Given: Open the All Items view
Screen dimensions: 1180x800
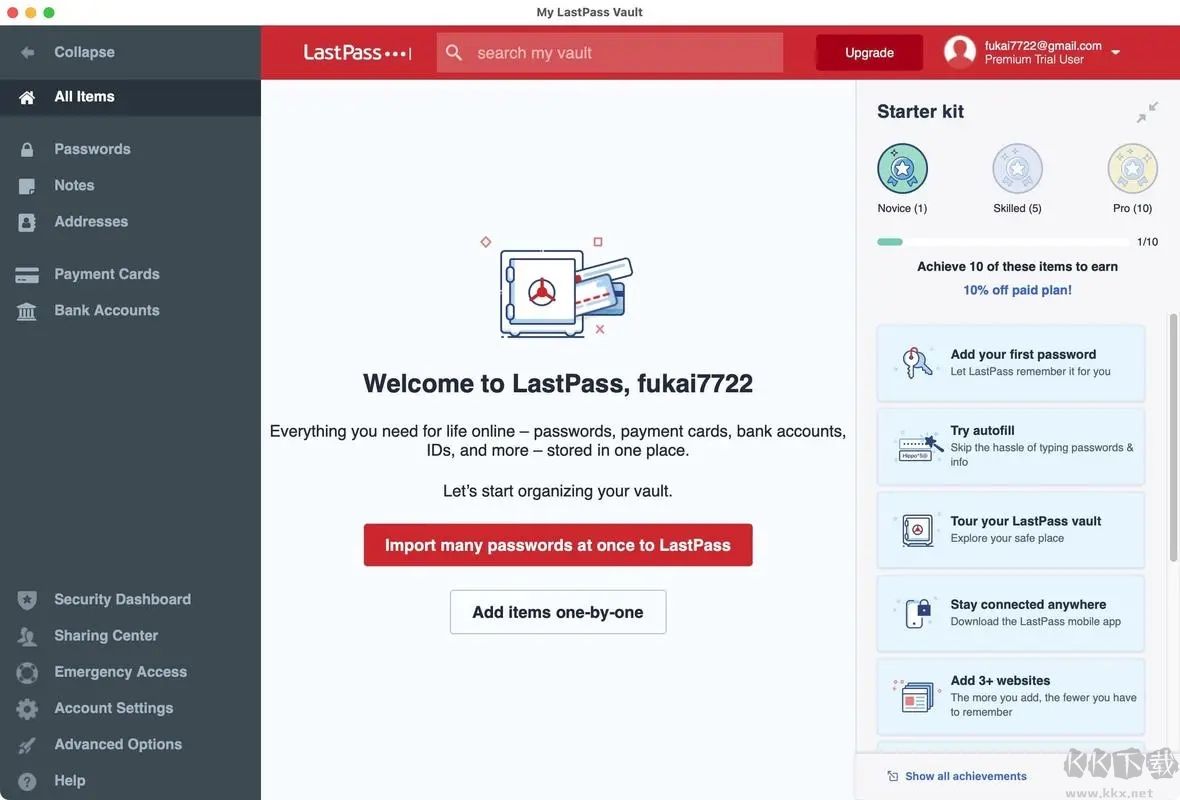Looking at the screenshot, I should (130, 97).
